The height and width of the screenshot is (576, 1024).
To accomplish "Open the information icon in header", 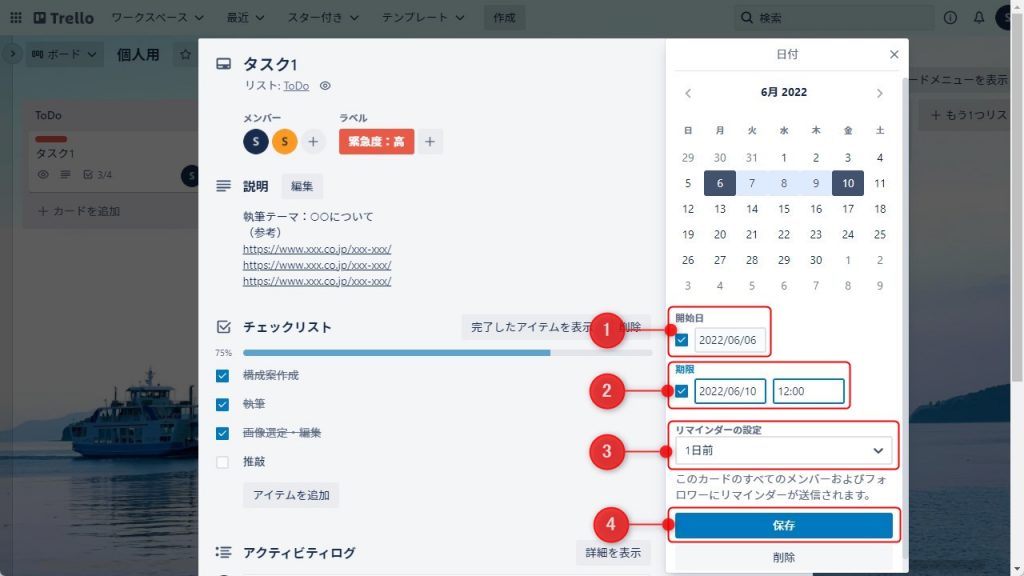I will point(950,18).
